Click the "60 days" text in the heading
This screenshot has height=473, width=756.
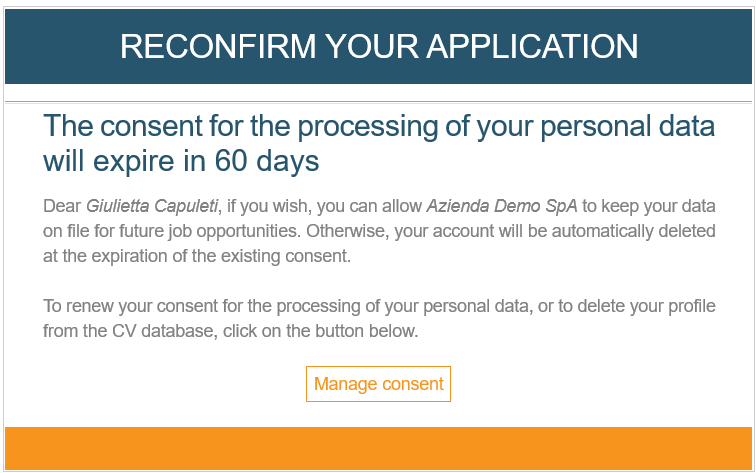click(267, 161)
